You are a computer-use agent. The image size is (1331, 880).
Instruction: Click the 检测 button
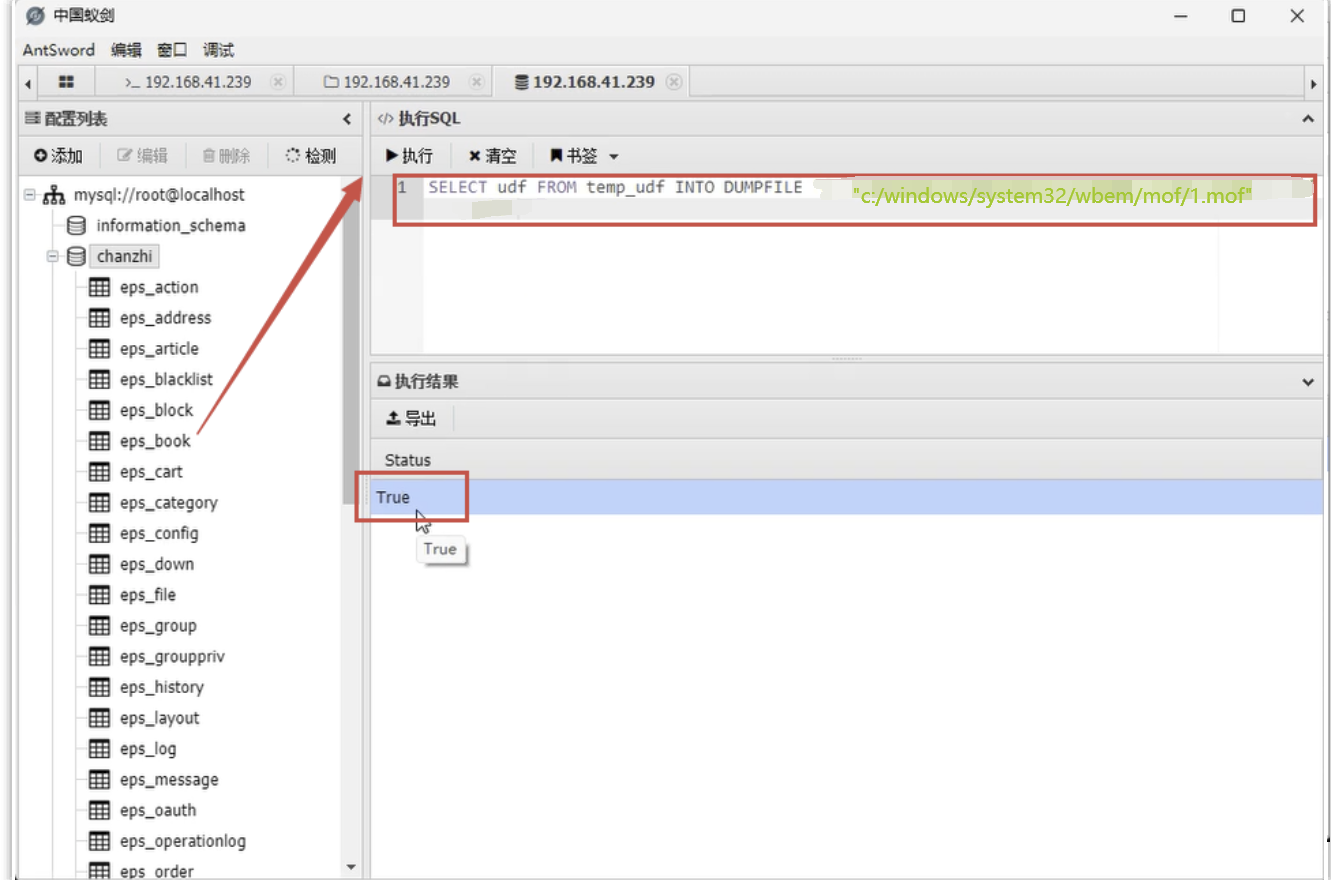pos(311,156)
